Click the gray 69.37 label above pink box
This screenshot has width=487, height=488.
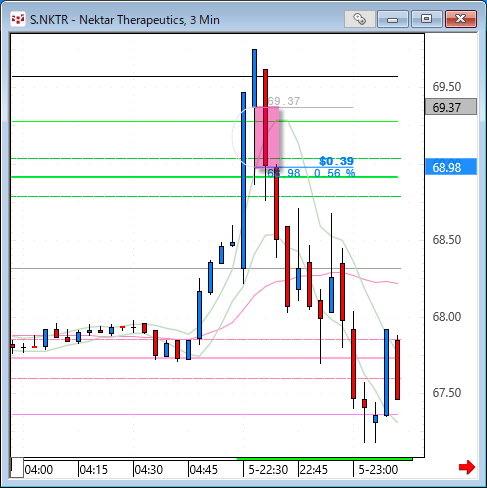284,101
